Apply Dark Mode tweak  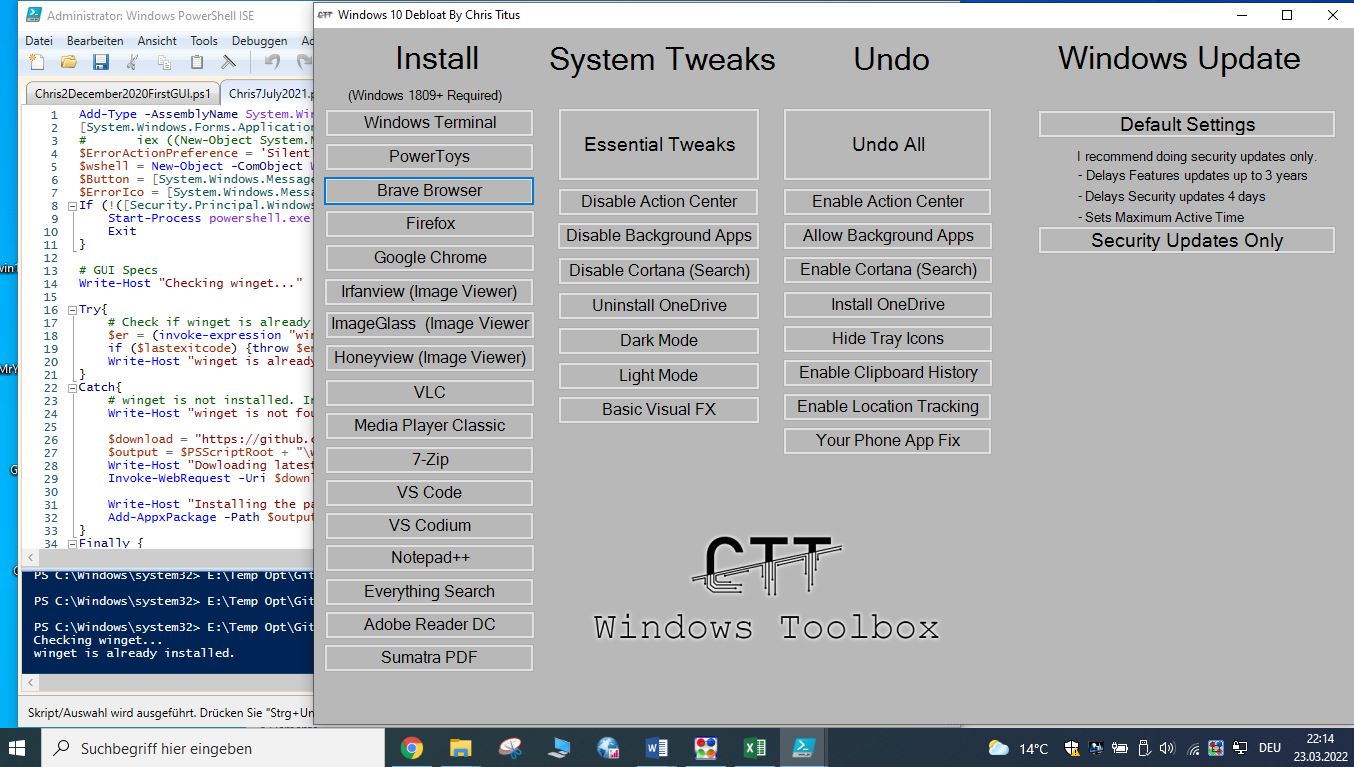[659, 341]
